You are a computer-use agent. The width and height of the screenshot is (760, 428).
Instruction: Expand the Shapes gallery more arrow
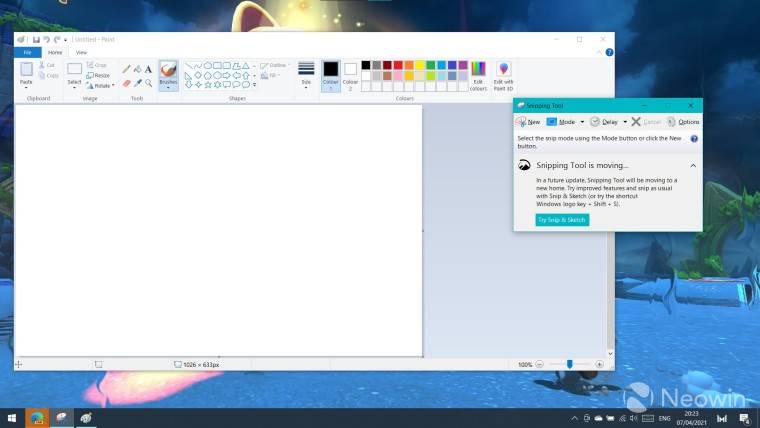coord(254,85)
